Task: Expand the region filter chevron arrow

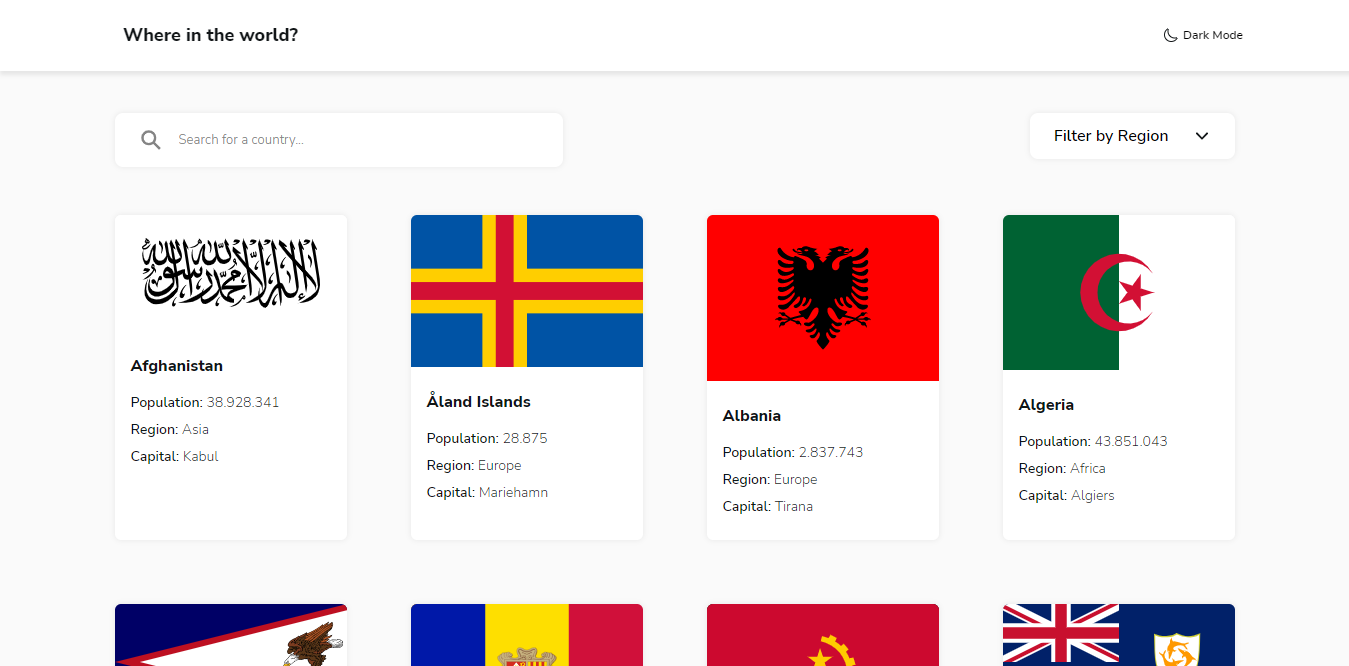Action: [1202, 136]
